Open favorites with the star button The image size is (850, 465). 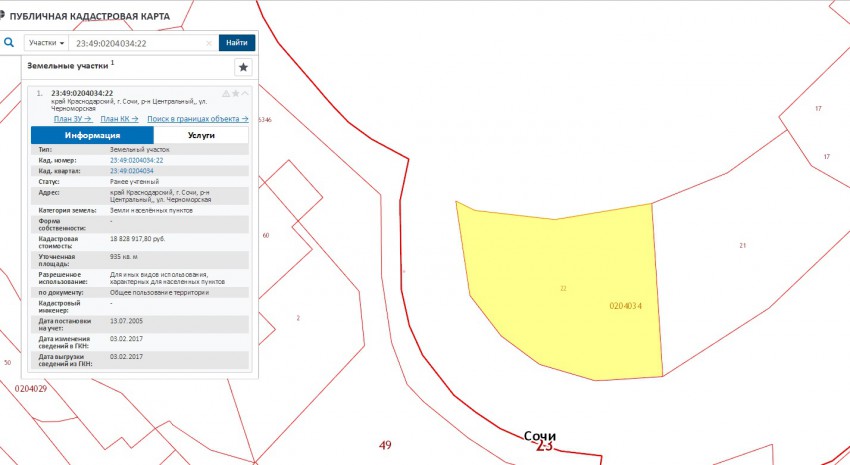(x=243, y=67)
